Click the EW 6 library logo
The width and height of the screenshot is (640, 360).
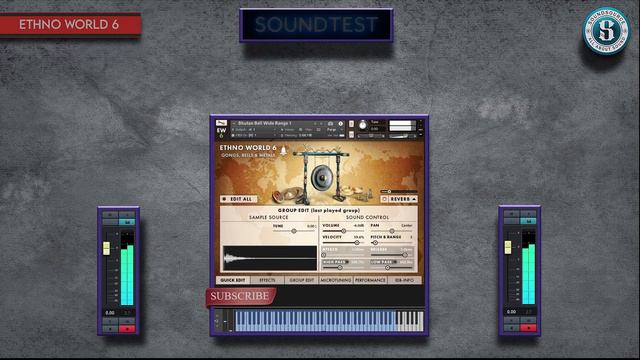(x=221, y=133)
